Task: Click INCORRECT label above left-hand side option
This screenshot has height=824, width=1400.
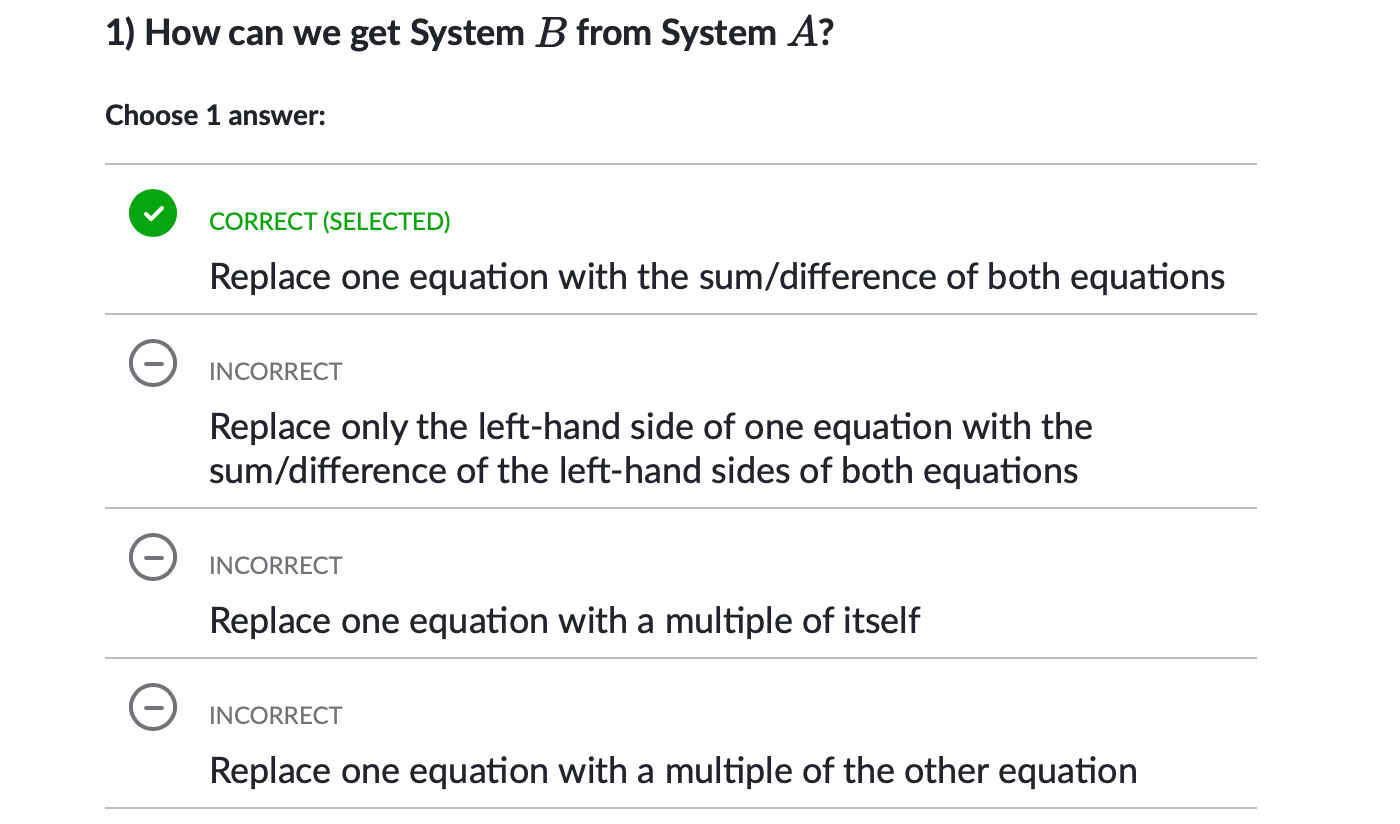Action: coord(275,372)
